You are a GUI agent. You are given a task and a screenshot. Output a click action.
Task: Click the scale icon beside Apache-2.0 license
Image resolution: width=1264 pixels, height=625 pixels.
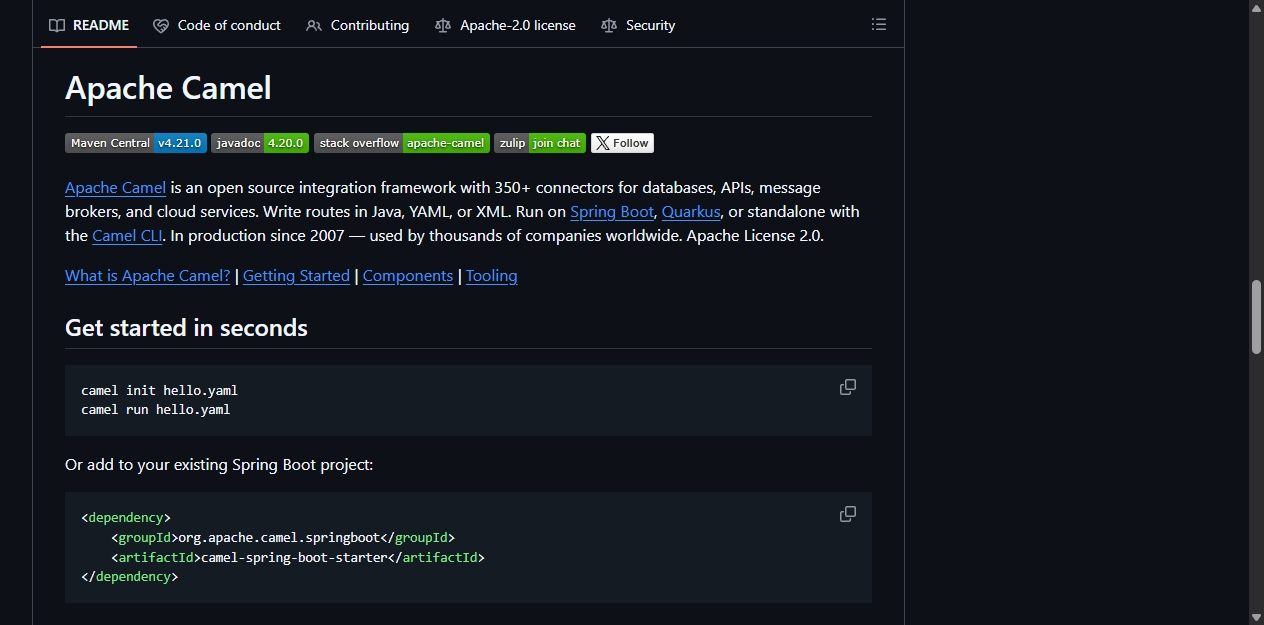point(443,25)
